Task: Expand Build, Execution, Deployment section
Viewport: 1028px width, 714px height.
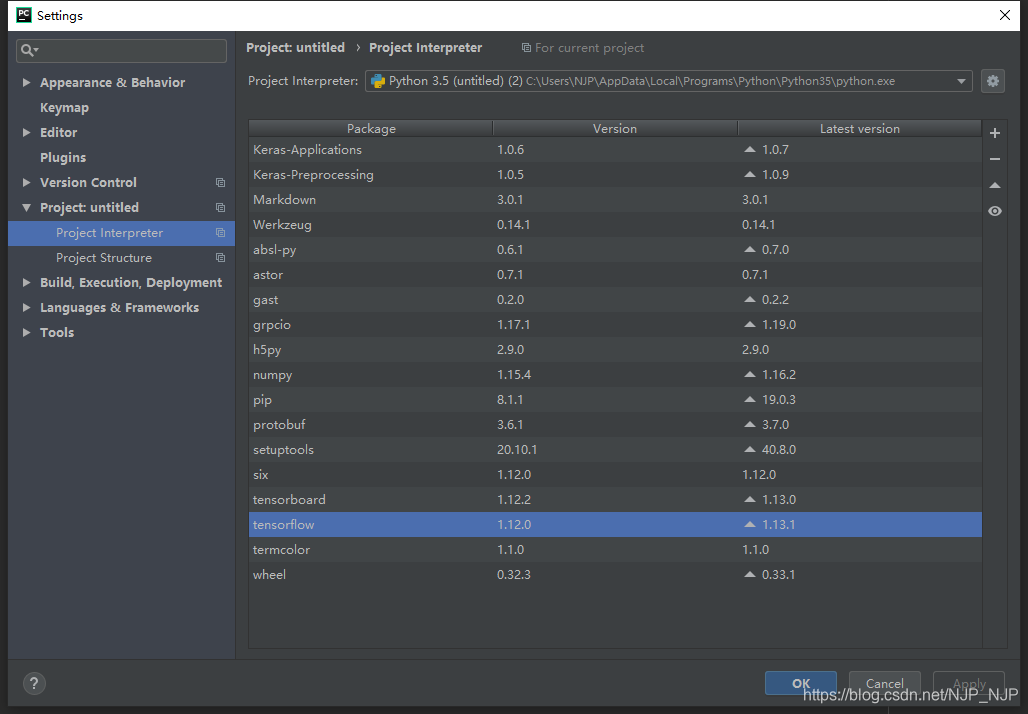Action: (26, 283)
